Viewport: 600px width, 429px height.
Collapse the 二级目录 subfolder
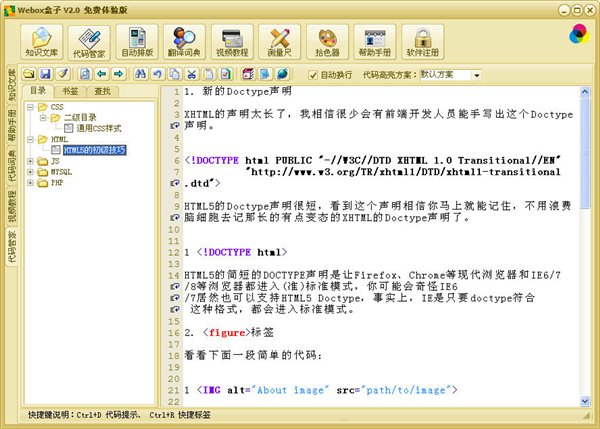(x=43, y=117)
